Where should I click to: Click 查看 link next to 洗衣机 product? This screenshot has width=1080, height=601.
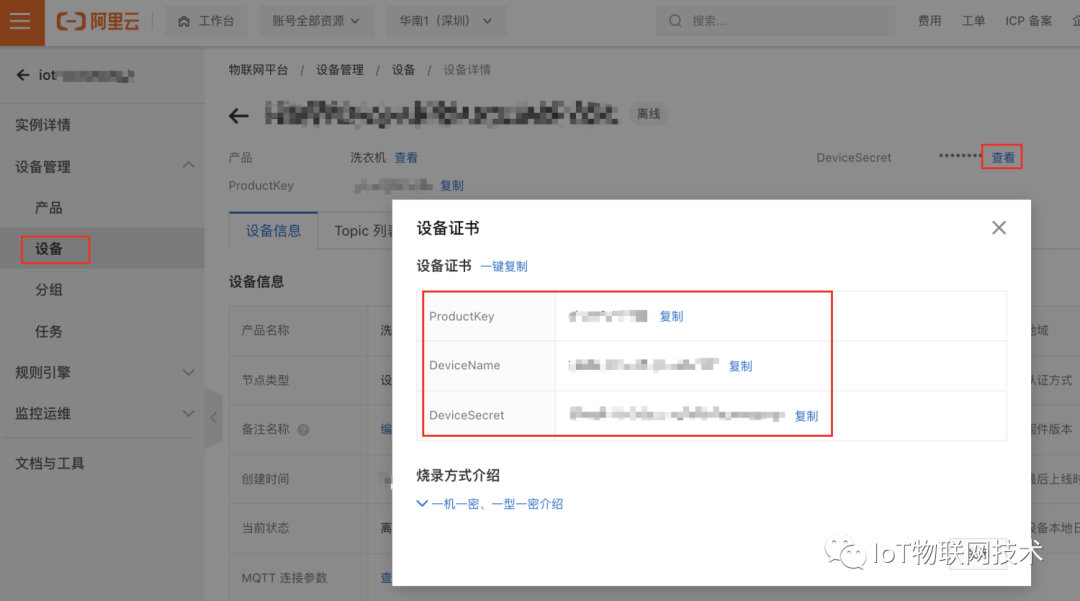[x=406, y=158]
